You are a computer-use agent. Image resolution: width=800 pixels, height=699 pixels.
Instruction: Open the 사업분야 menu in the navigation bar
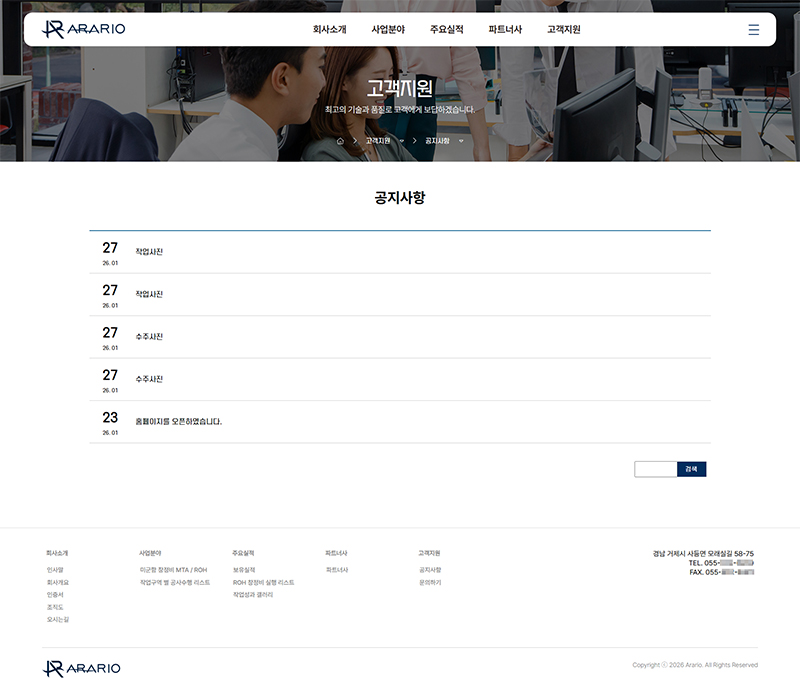point(388,30)
